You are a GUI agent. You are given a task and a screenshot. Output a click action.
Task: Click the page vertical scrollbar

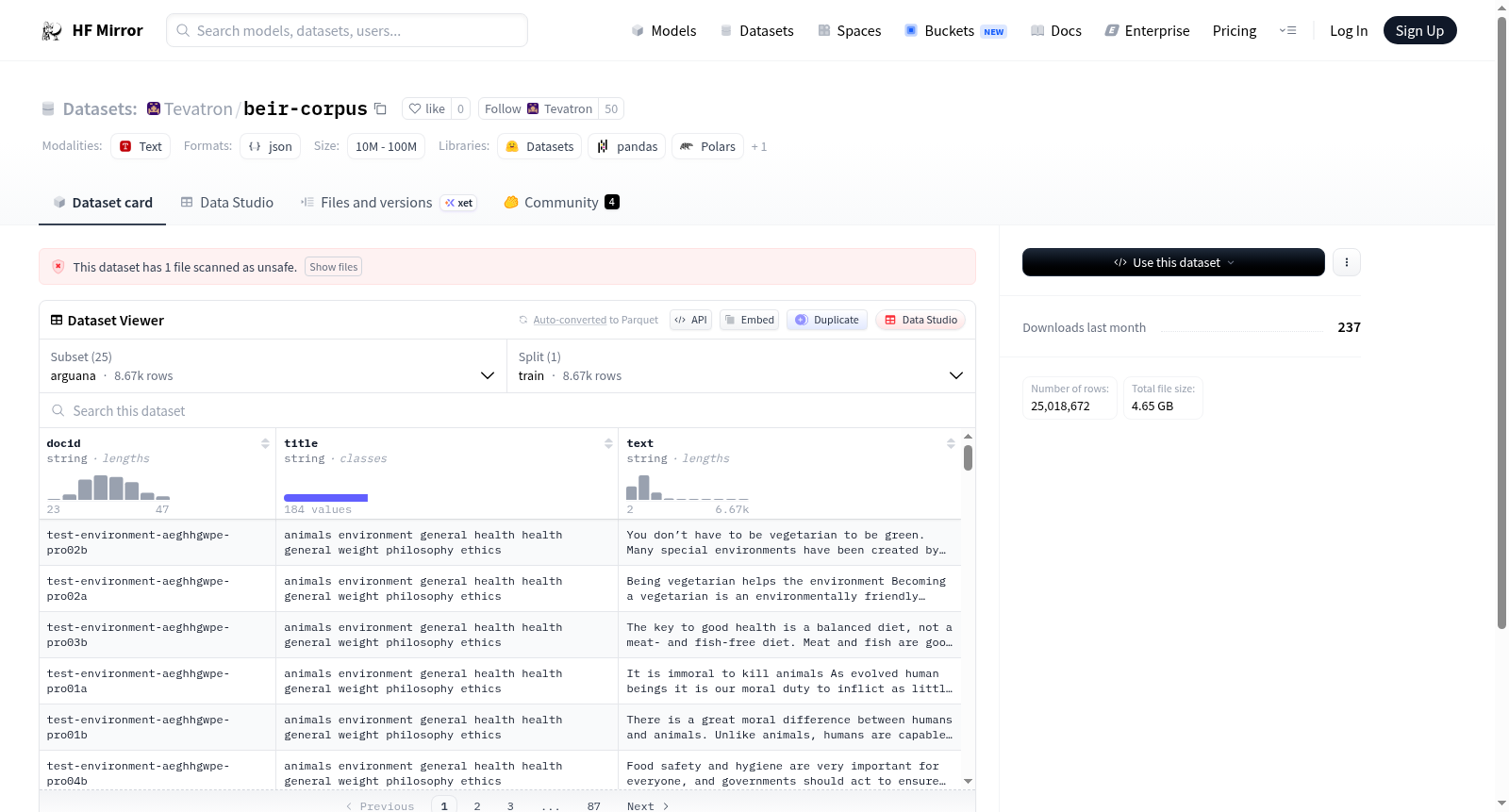click(x=1501, y=321)
